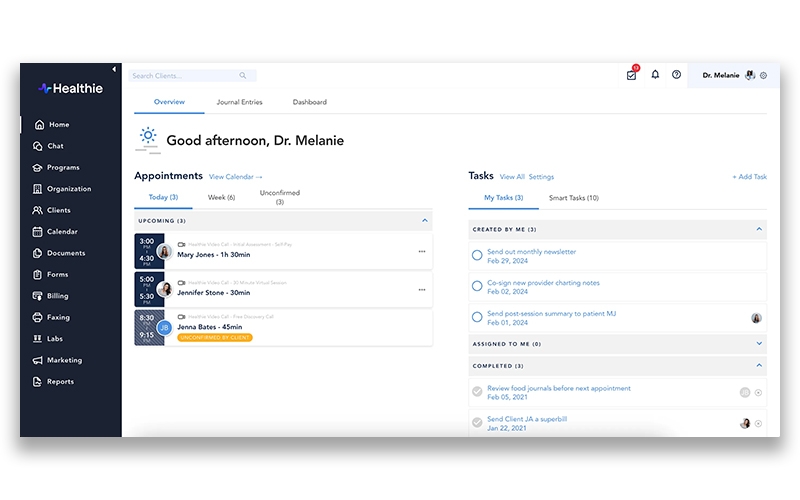Viewport: 800px width, 500px height.
Task: Click the notifications bell icon
Action: [x=655, y=75]
